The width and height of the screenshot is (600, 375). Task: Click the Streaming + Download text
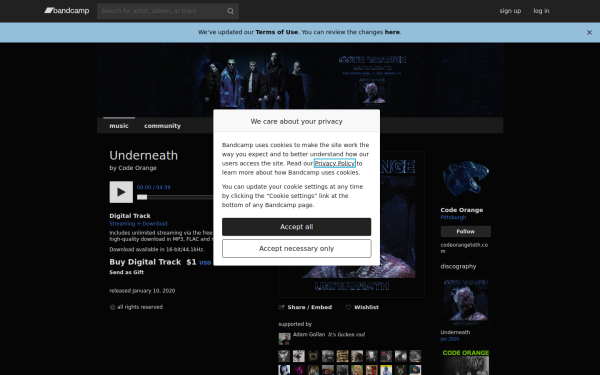(138, 224)
